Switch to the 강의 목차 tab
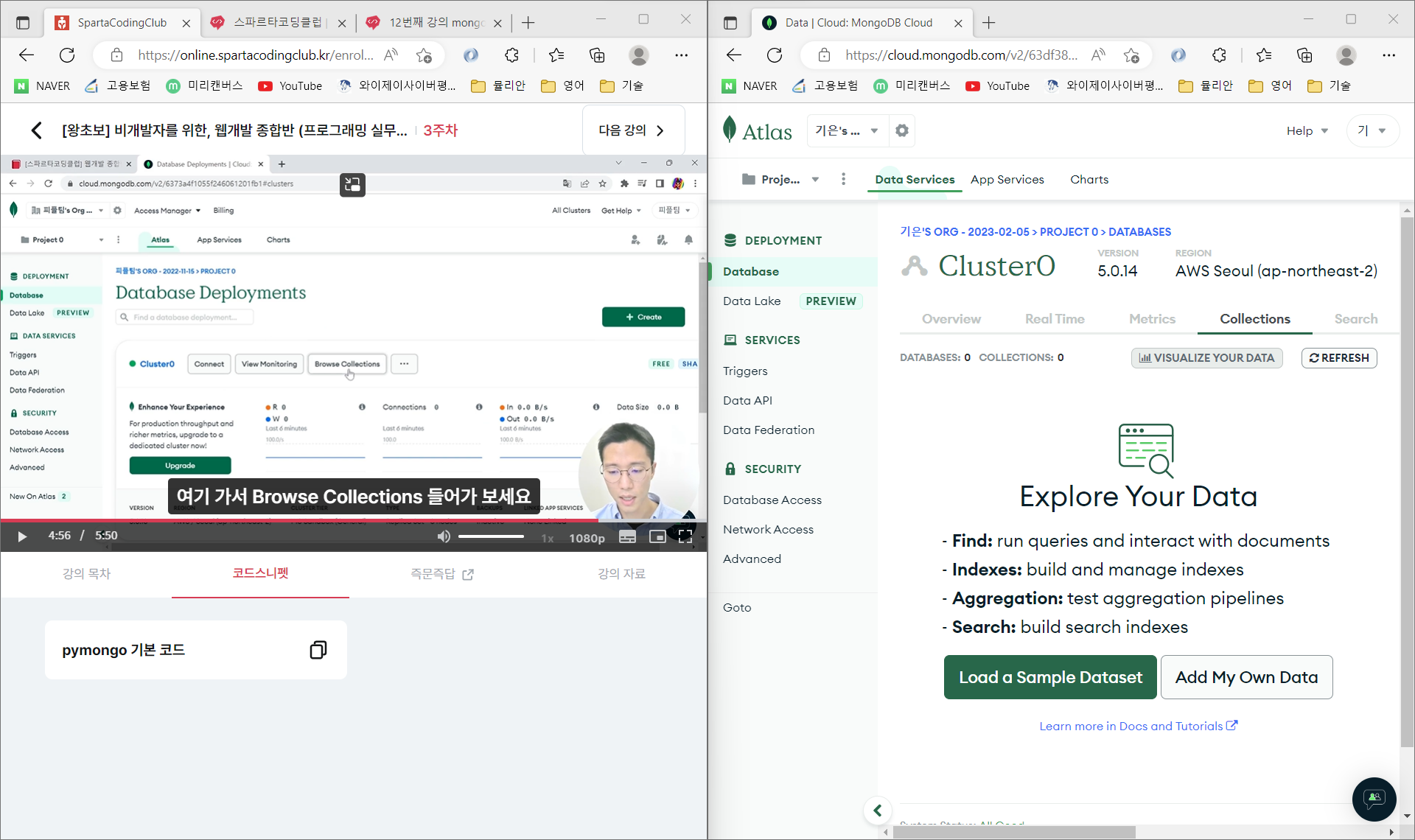 pyautogui.click(x=86, y=573)
